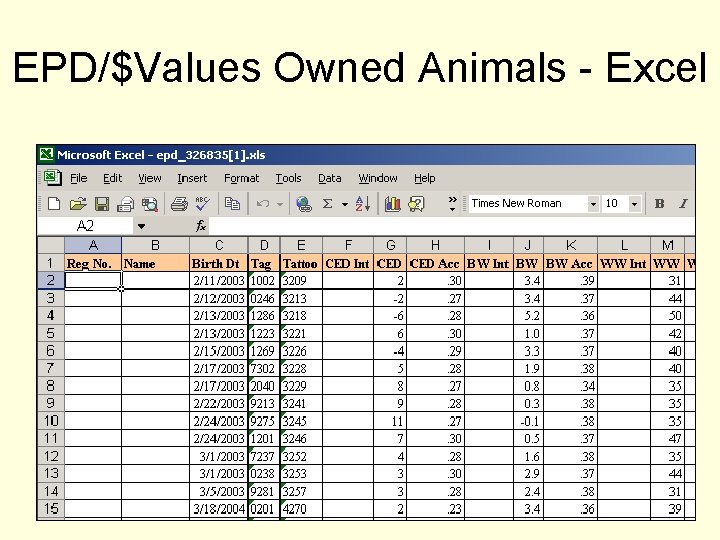This screenshot has height=540, width=720.
Task: Open the Window menu
Action: coord(377,178)
